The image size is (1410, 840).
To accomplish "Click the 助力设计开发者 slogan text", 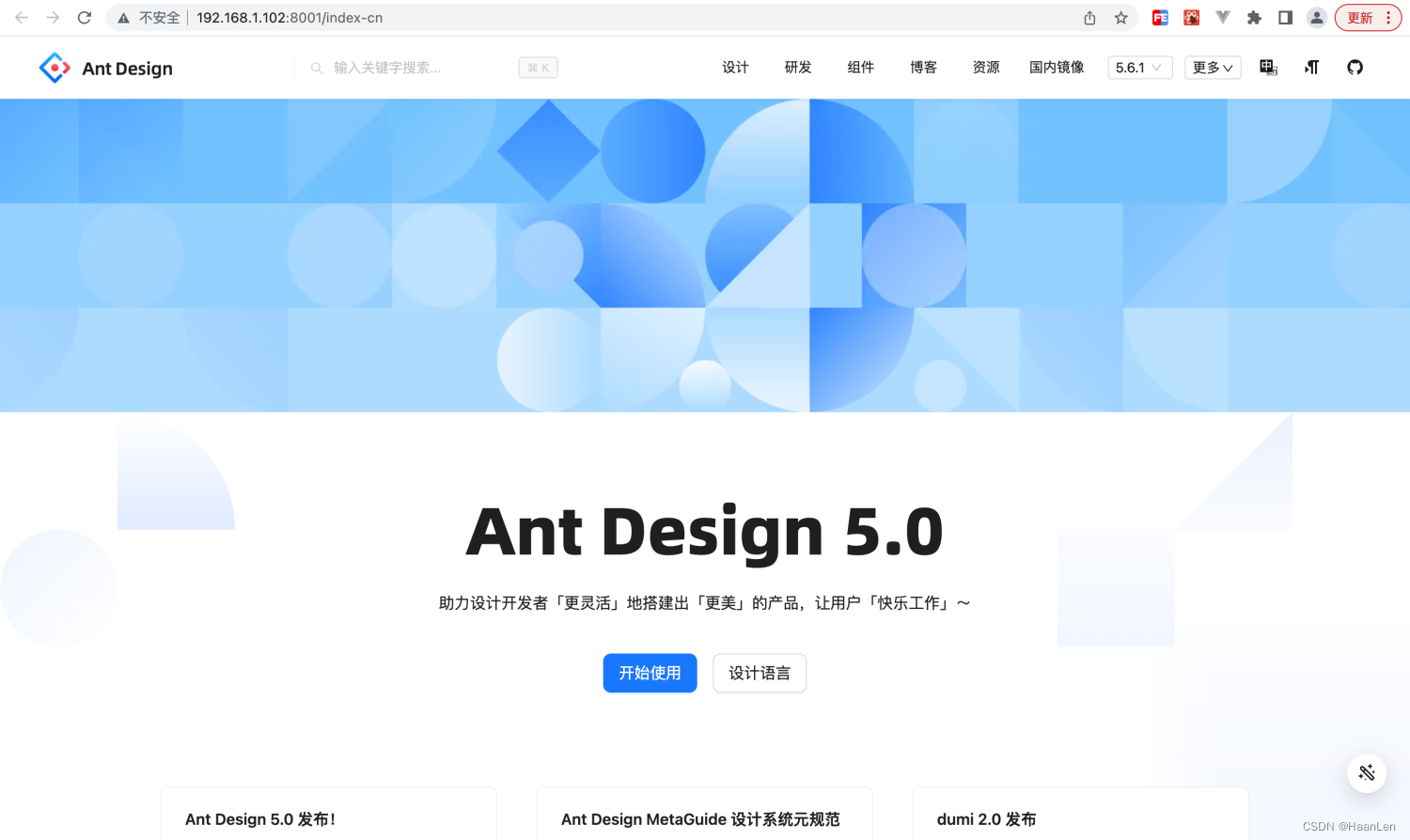I will click(x=705, y=603).
